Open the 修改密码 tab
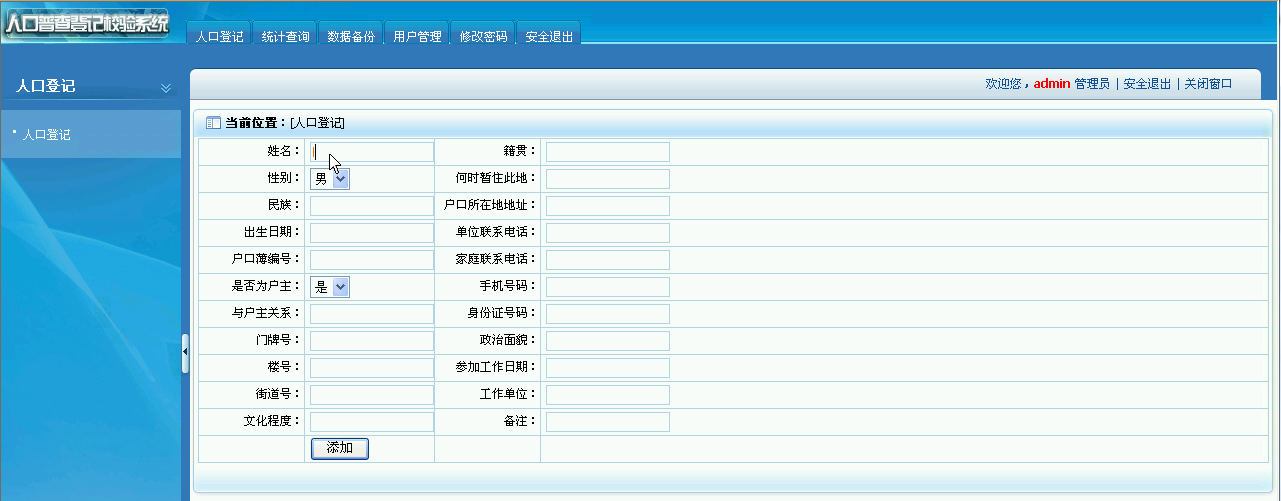This screenshot has width=1281, height=501. point(483,36)
